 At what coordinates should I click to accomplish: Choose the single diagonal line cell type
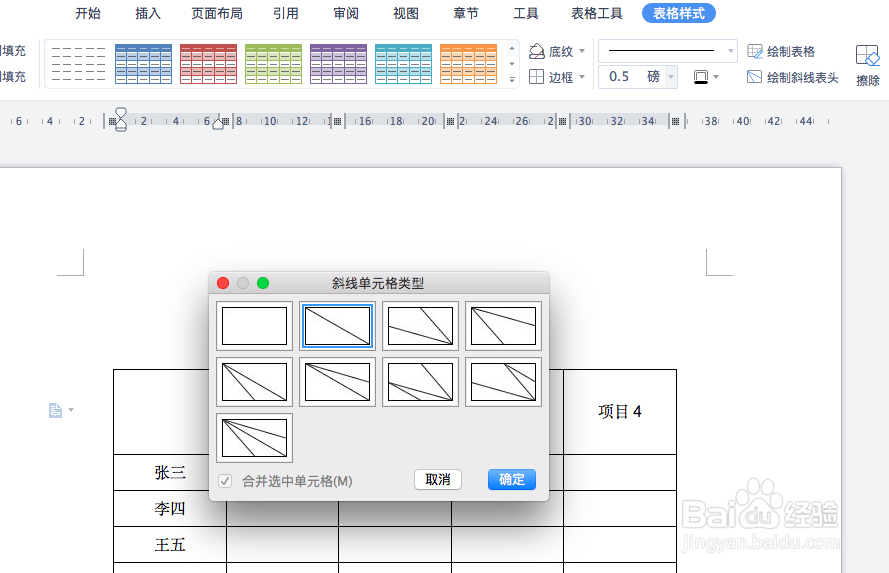click(x=337, y=326)
